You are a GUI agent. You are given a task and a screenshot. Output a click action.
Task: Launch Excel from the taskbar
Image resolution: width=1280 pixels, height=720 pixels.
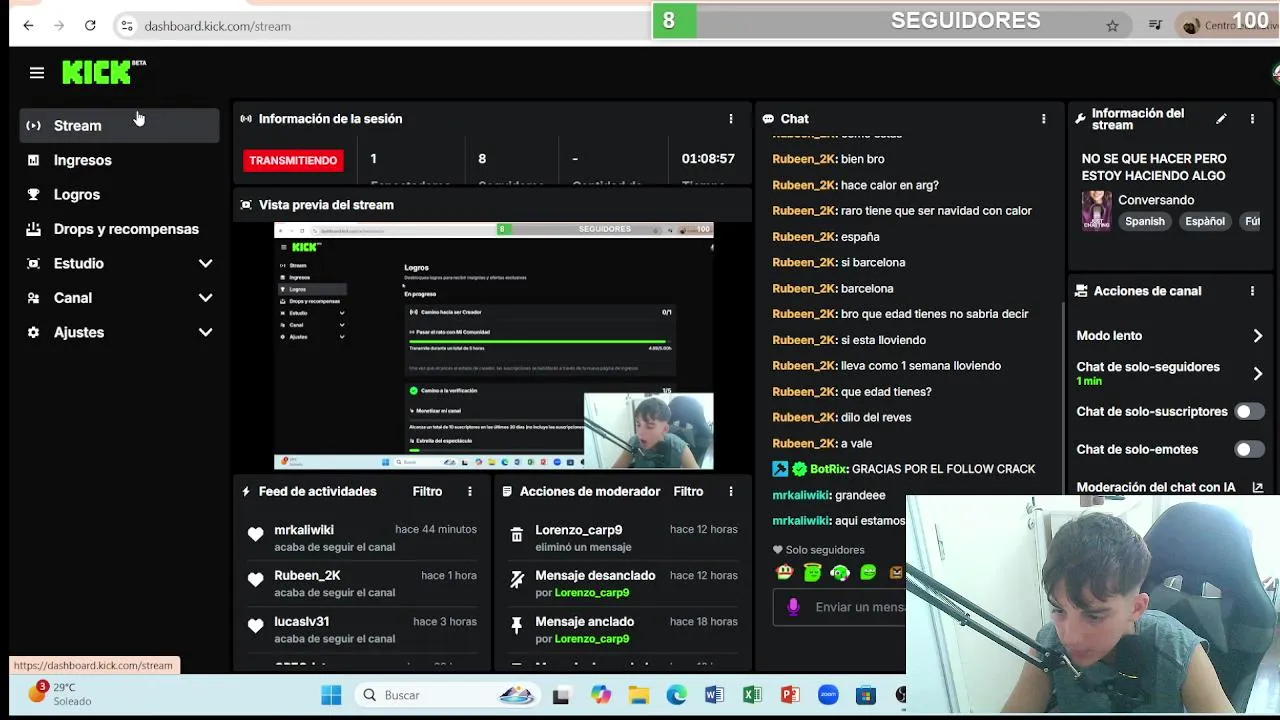pyautogui.click(x=752, y=695)
